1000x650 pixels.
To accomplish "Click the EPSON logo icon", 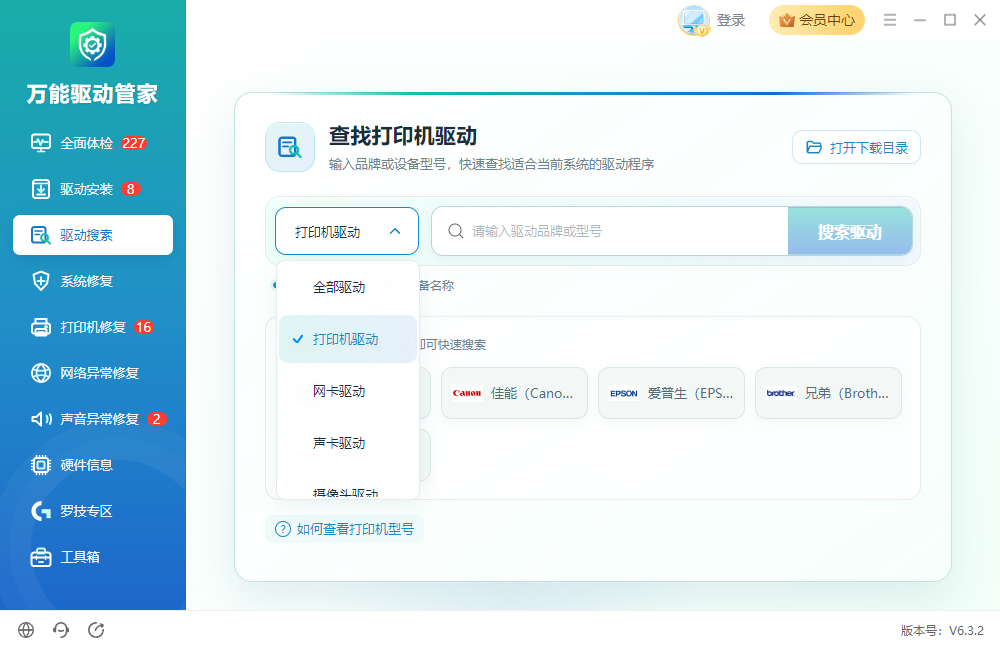I will click(x=623, y=393).
